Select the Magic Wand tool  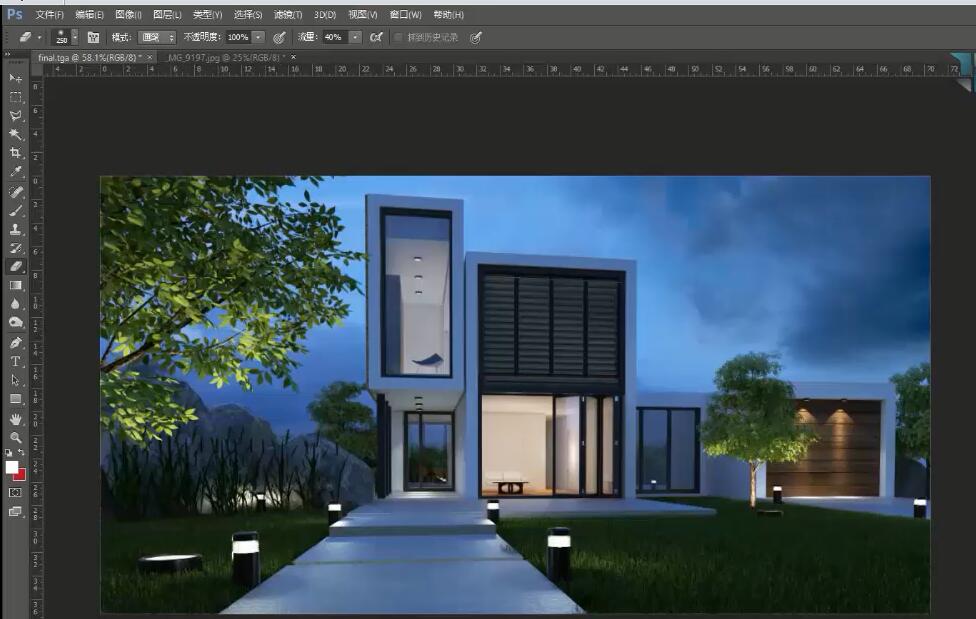tap(16, 134)
